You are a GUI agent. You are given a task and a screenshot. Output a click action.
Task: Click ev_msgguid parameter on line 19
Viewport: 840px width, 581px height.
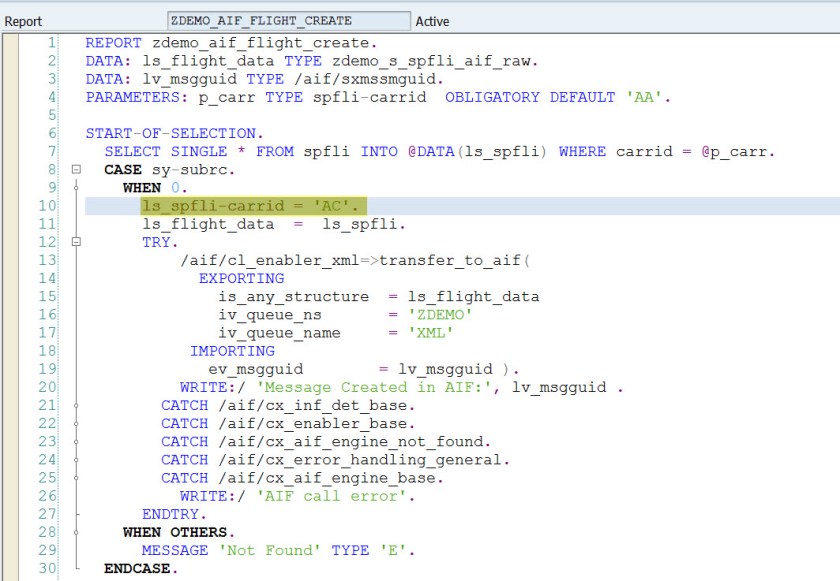click(256, 369)
